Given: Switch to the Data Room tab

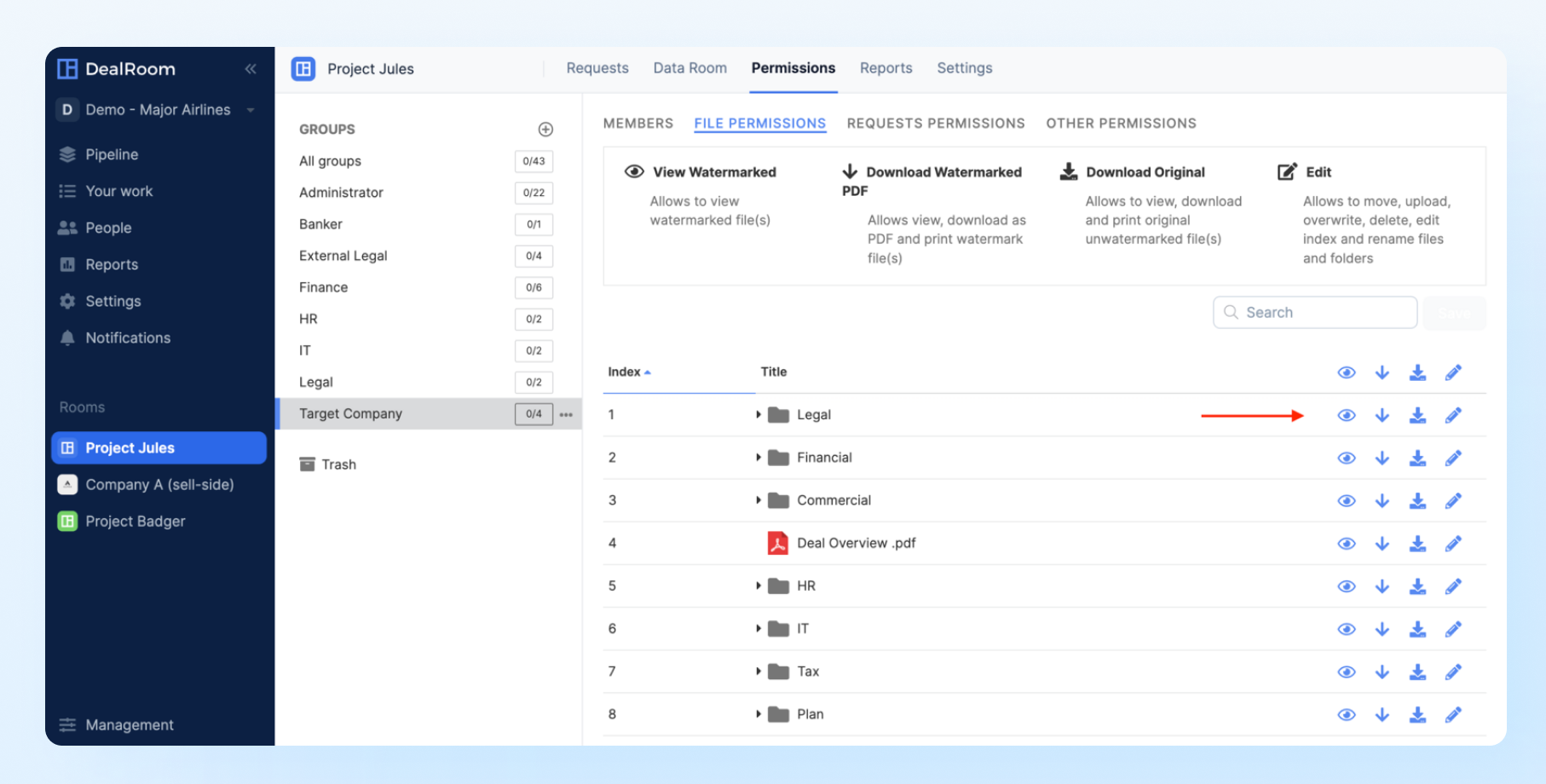Looking at the screenshot, I should pos(689,68).
